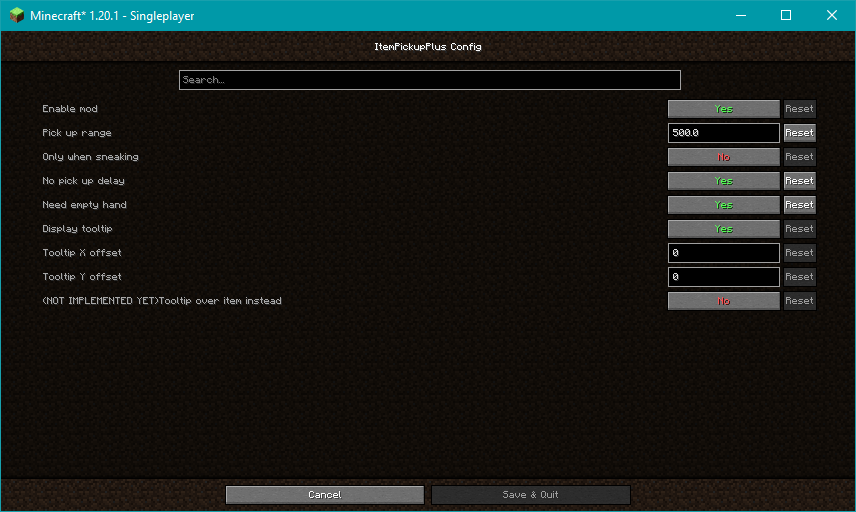The width and height of the screenshot is (856, 512).
Task: Toggle Tooltip over item instead setting
Action: click(723, 301)
